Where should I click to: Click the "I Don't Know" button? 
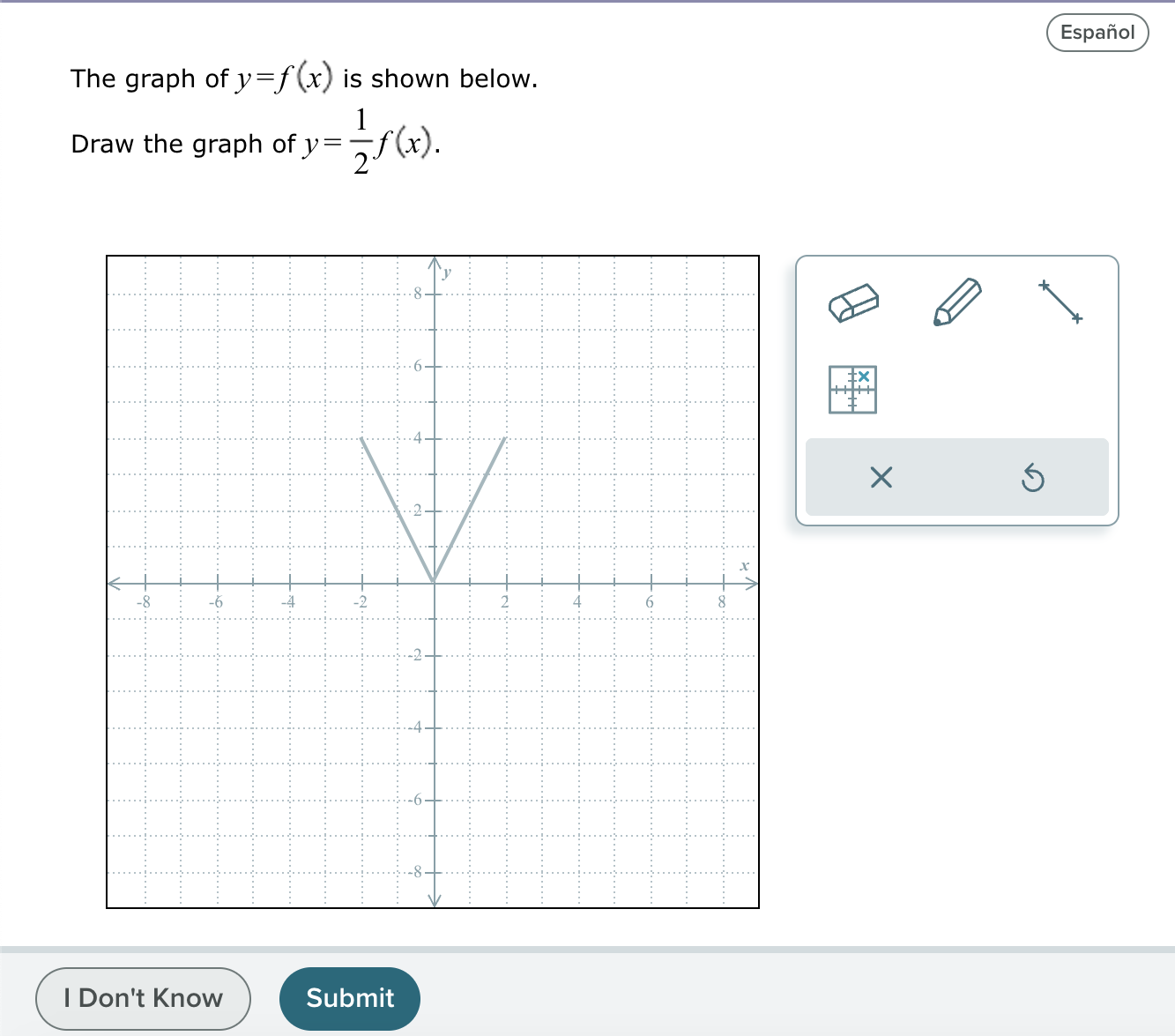[x=143, y=998]
